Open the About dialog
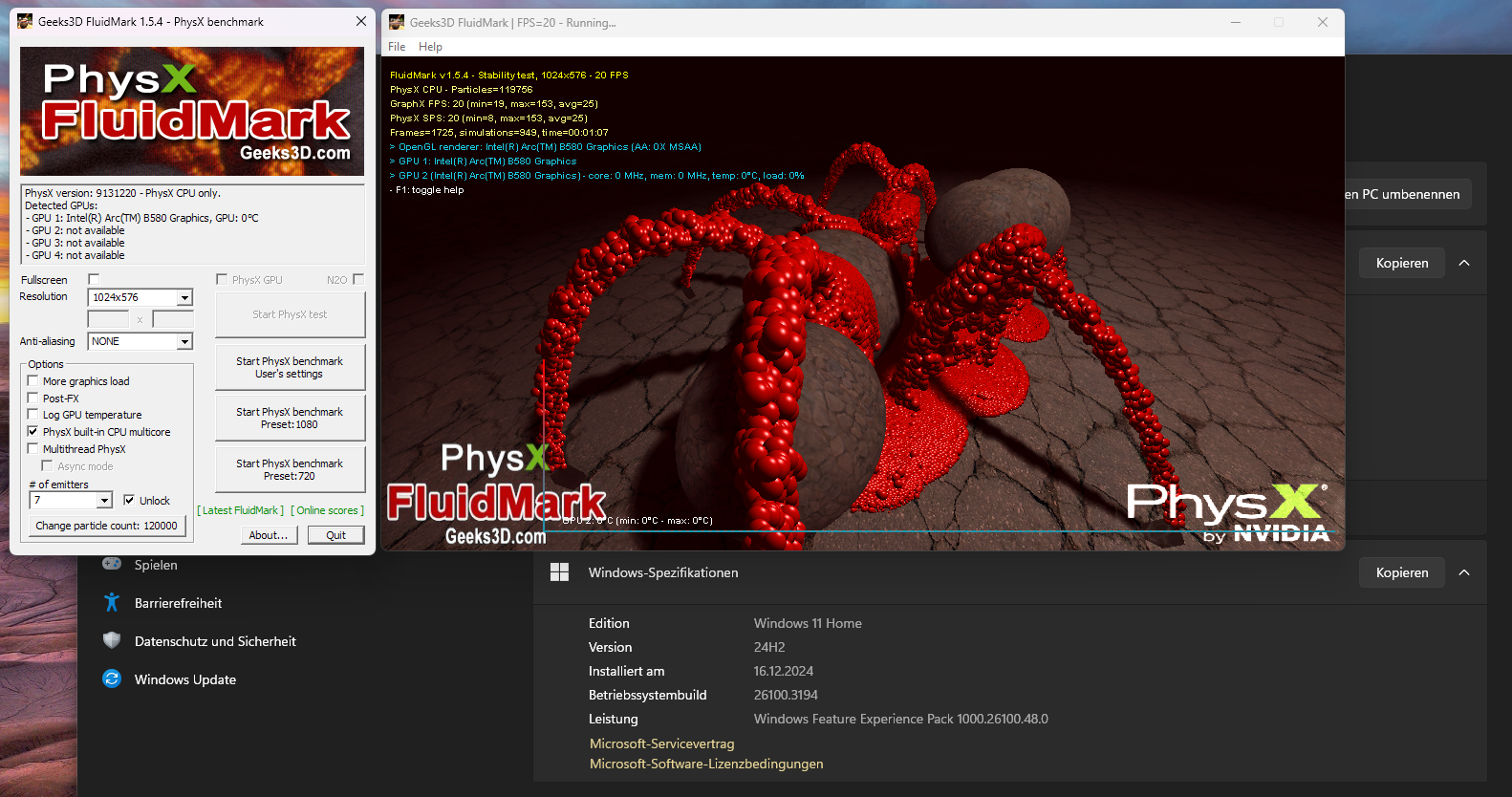The width and height of the screenshot is (1512, 797). pos(269,535)
